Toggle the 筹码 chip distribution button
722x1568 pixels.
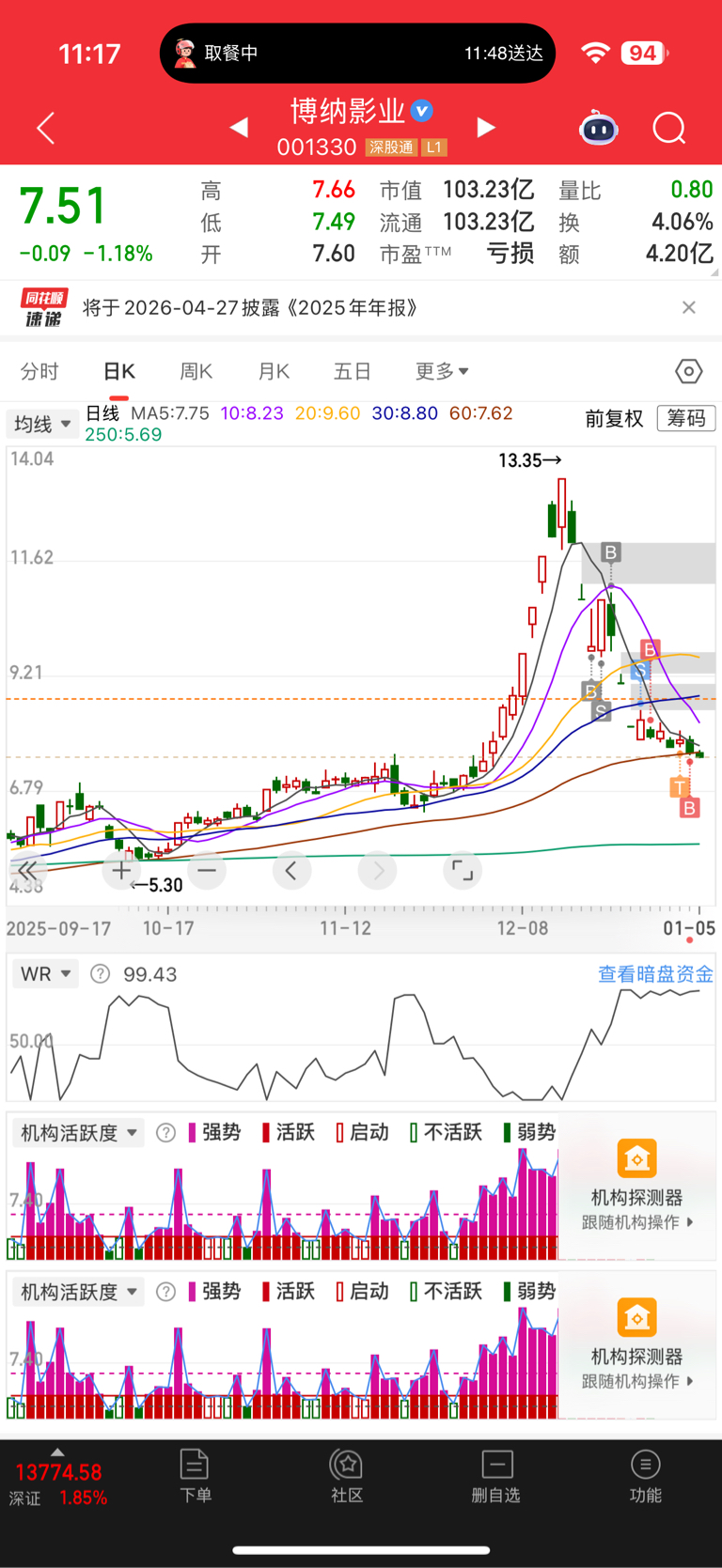(686, 418)
